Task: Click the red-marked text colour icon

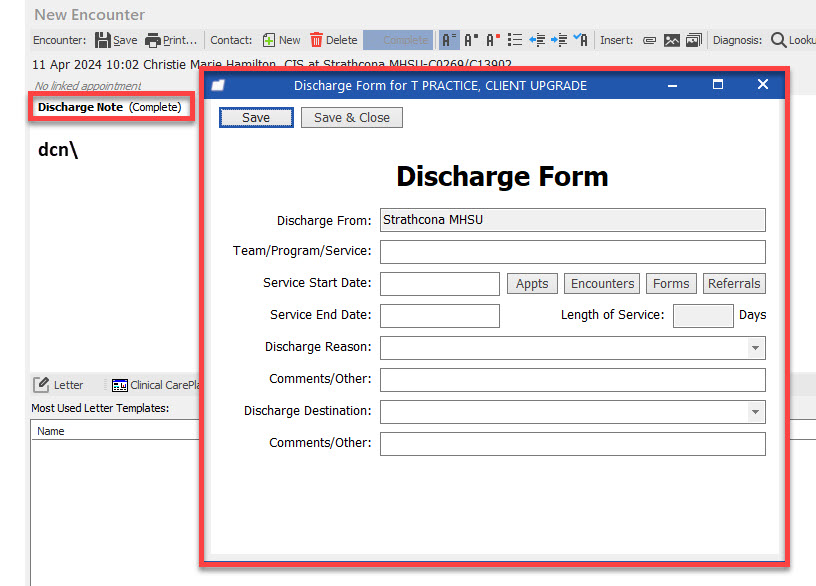Action: click(x=492, y=40)
